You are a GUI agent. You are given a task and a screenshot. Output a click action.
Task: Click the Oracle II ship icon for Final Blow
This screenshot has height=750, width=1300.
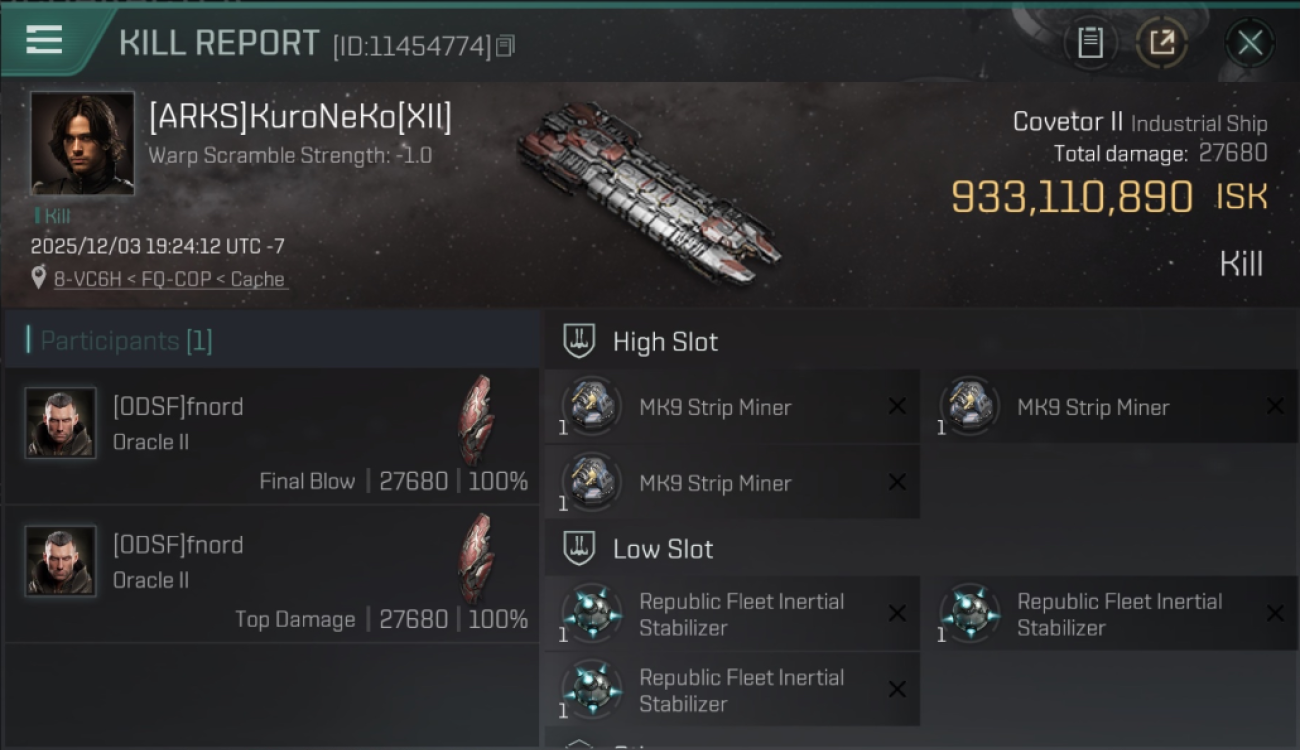tap(476, 420)
